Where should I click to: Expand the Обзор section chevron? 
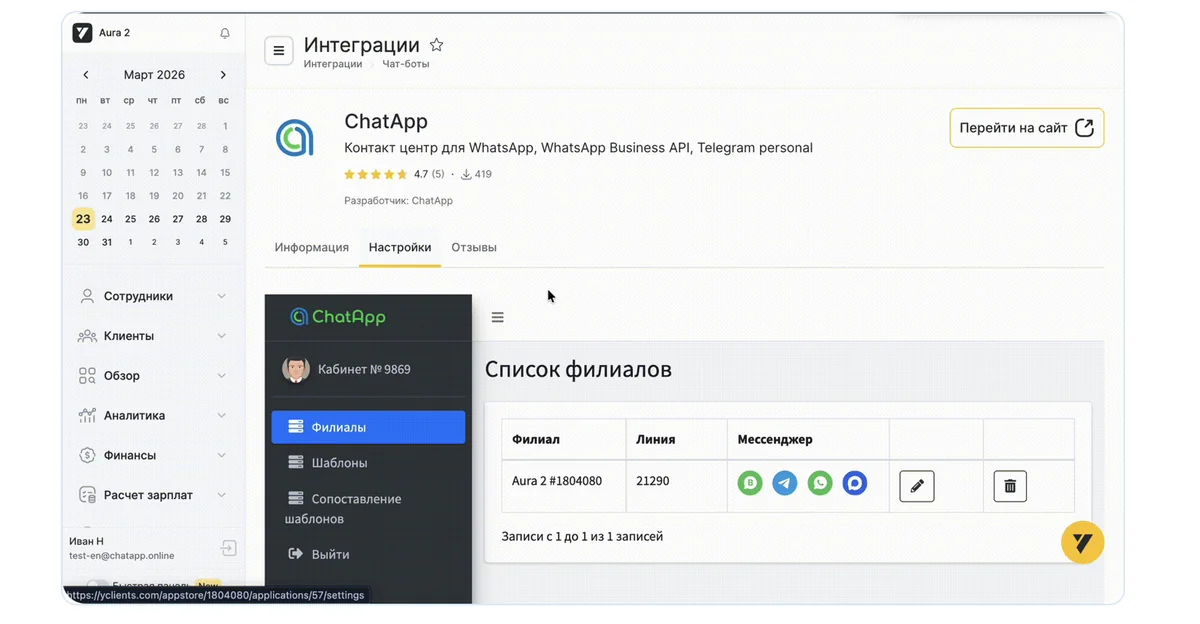coord(222,376)
